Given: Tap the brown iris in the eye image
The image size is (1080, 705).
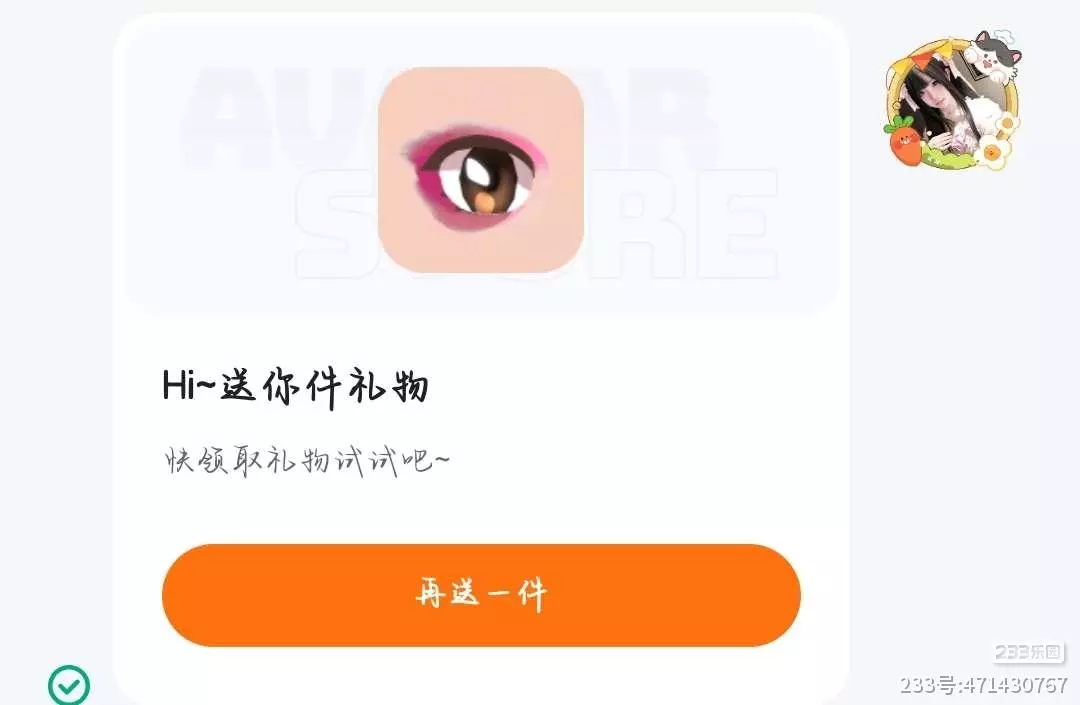Looking at the screenshot, I should [490, 179].
